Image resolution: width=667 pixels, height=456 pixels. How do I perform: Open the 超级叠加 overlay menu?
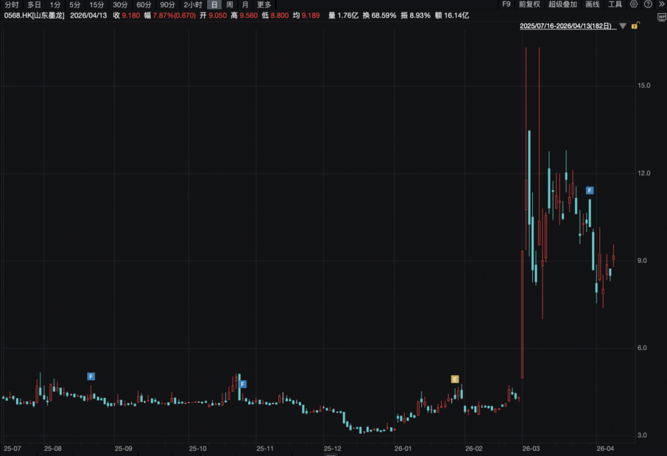tap(562, 5)
